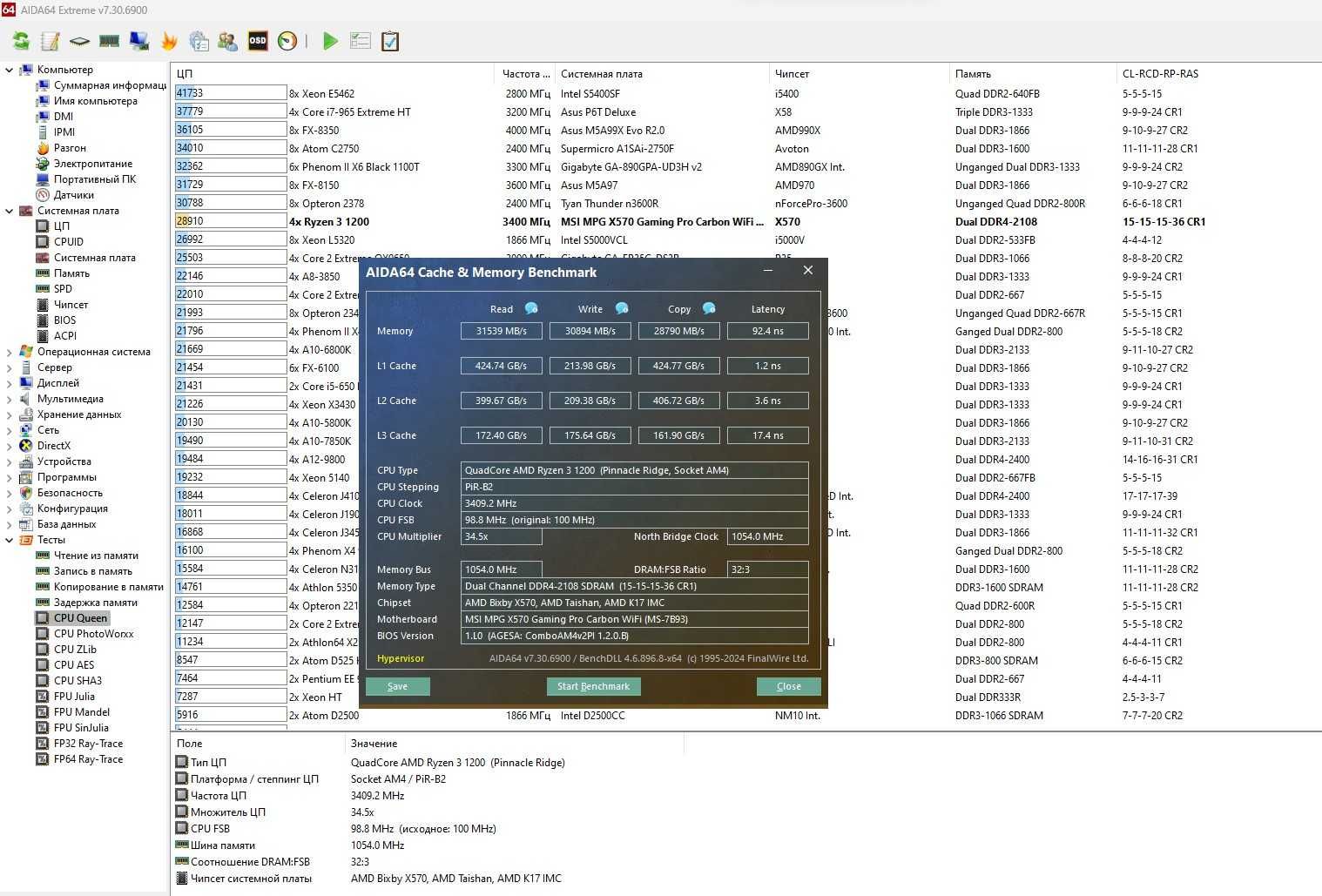
Task: Collapse the Тесты tree node
Action: pyautogui.click(x=10, y=540)
